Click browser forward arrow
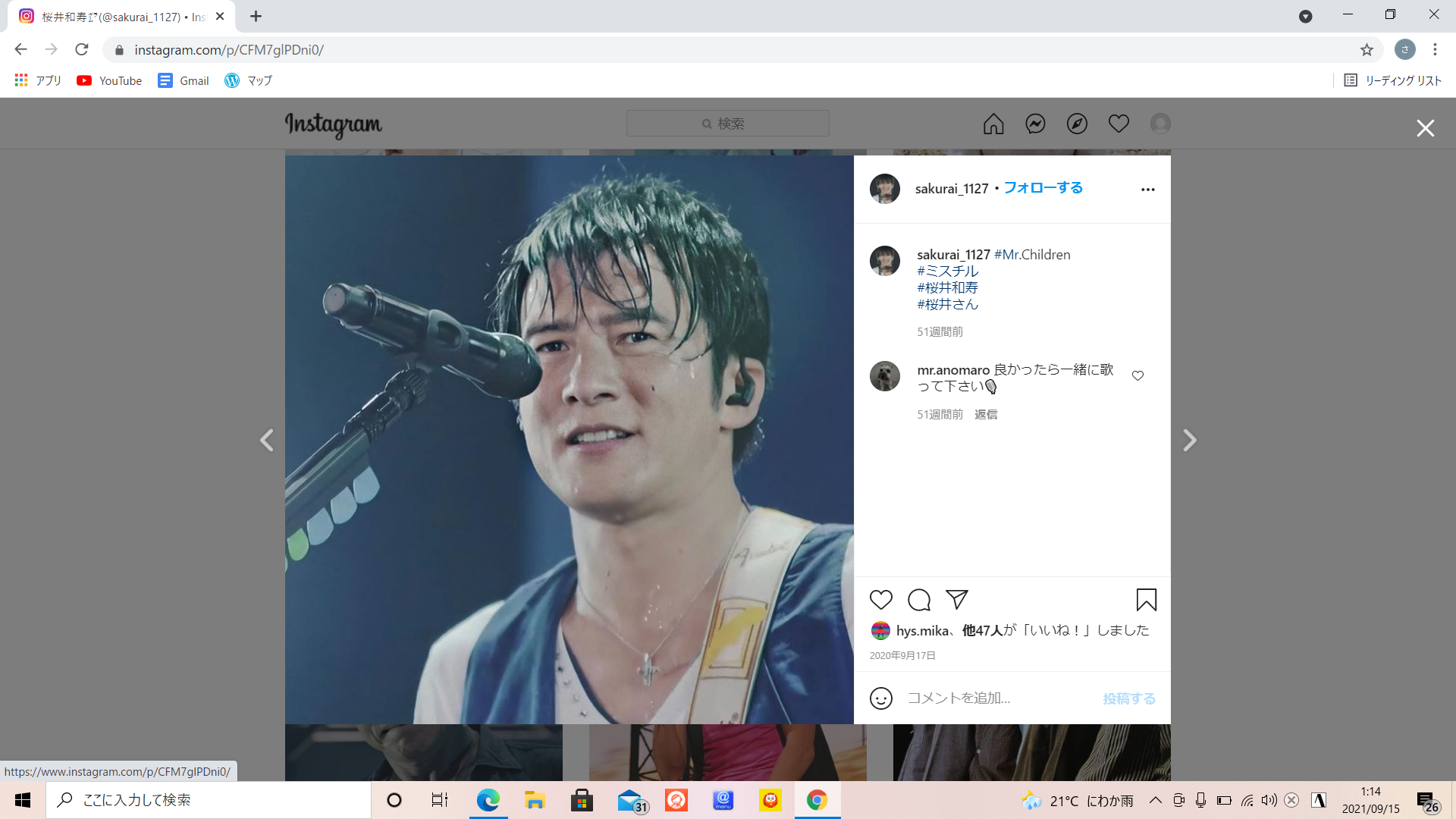 pos(51,49)
